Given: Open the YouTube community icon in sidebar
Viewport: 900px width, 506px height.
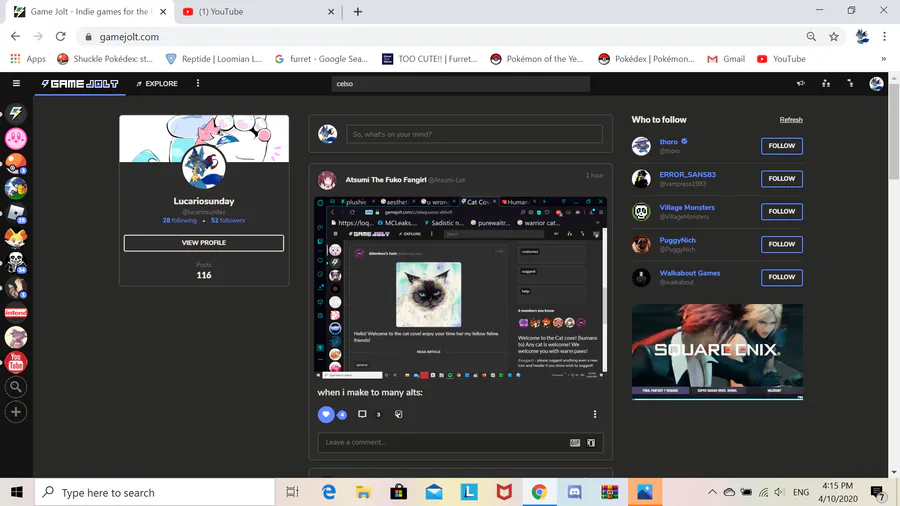Looking at the screenshot, I should click(16, 362).
